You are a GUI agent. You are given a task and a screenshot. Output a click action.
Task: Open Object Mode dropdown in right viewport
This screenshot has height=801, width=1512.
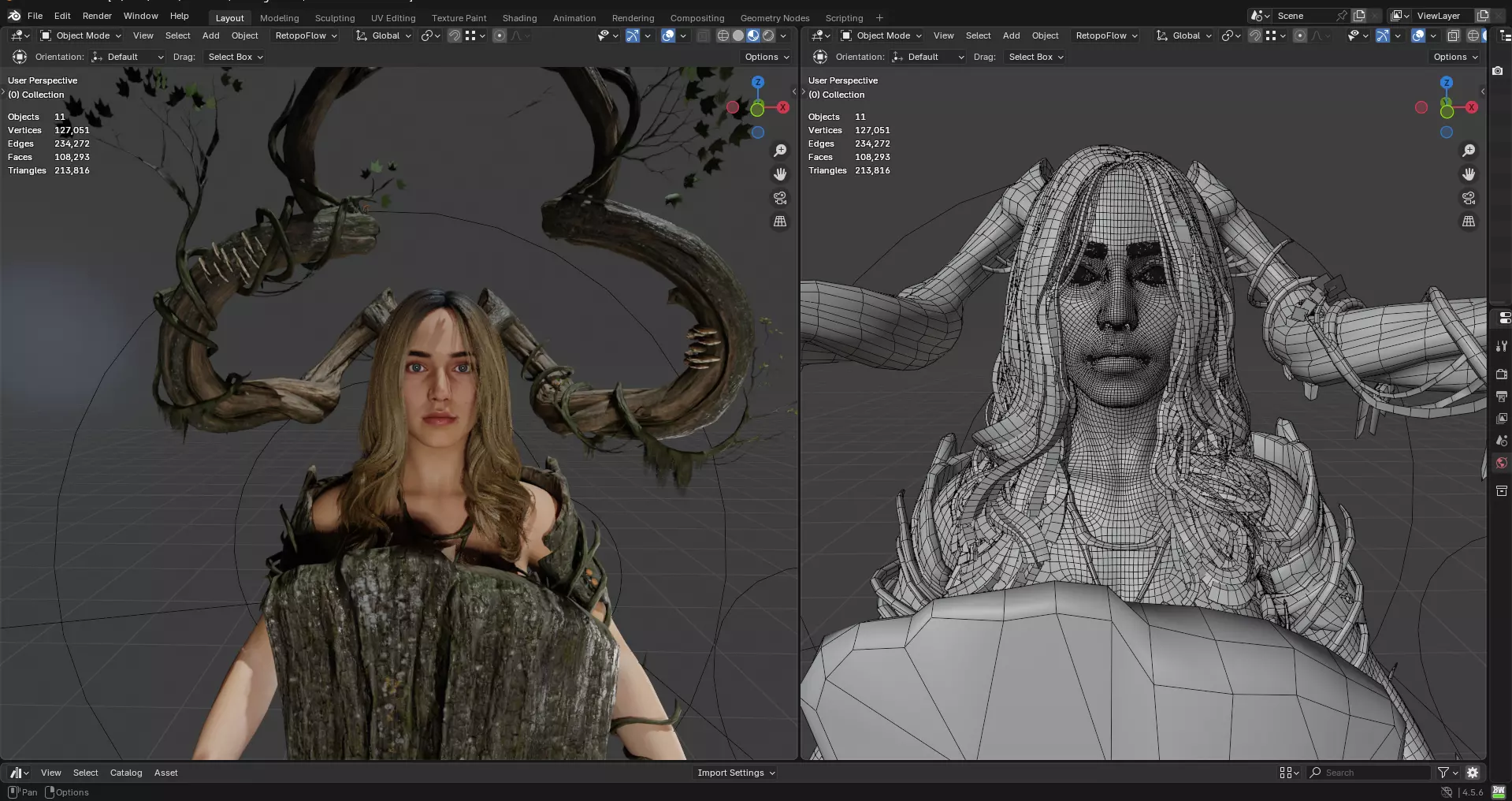(x=881, y=35)
